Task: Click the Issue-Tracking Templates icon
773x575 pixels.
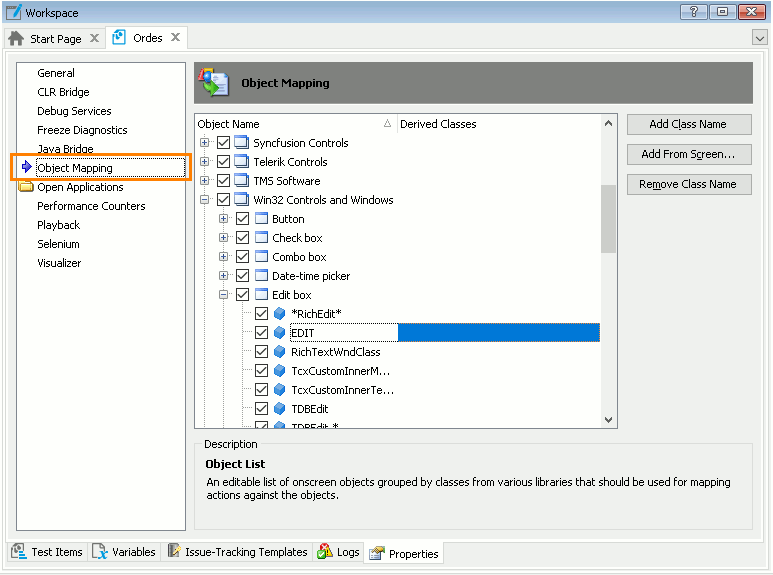Action: tap(174, 552)
